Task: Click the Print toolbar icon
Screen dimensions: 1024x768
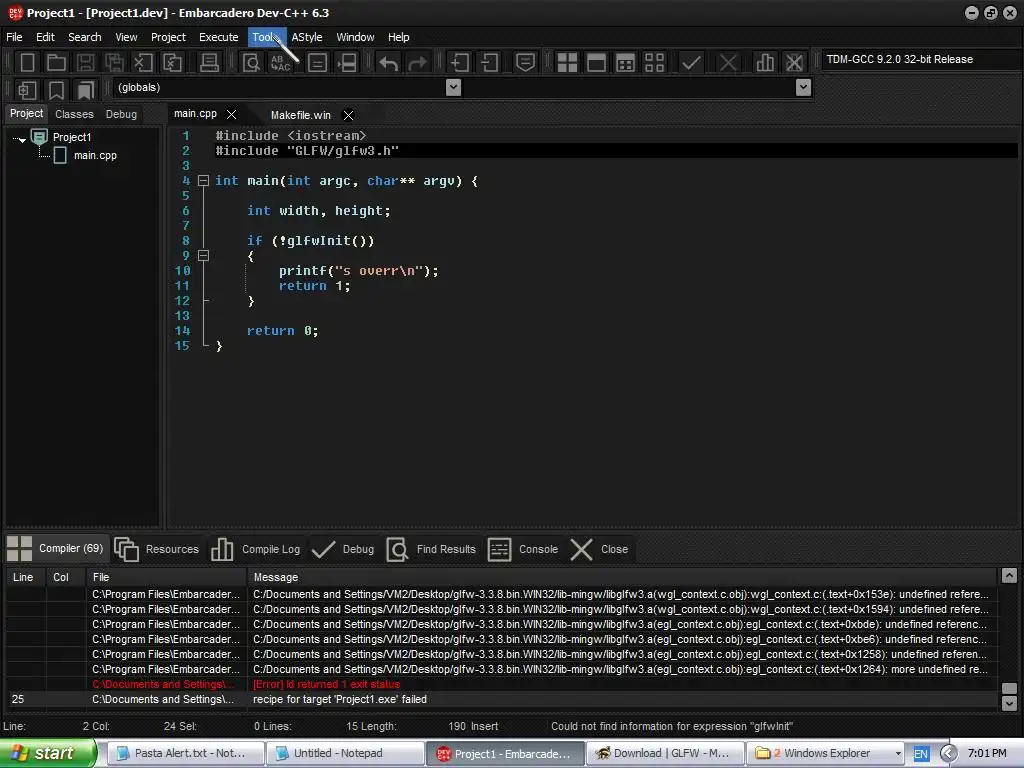Action: 209,63
